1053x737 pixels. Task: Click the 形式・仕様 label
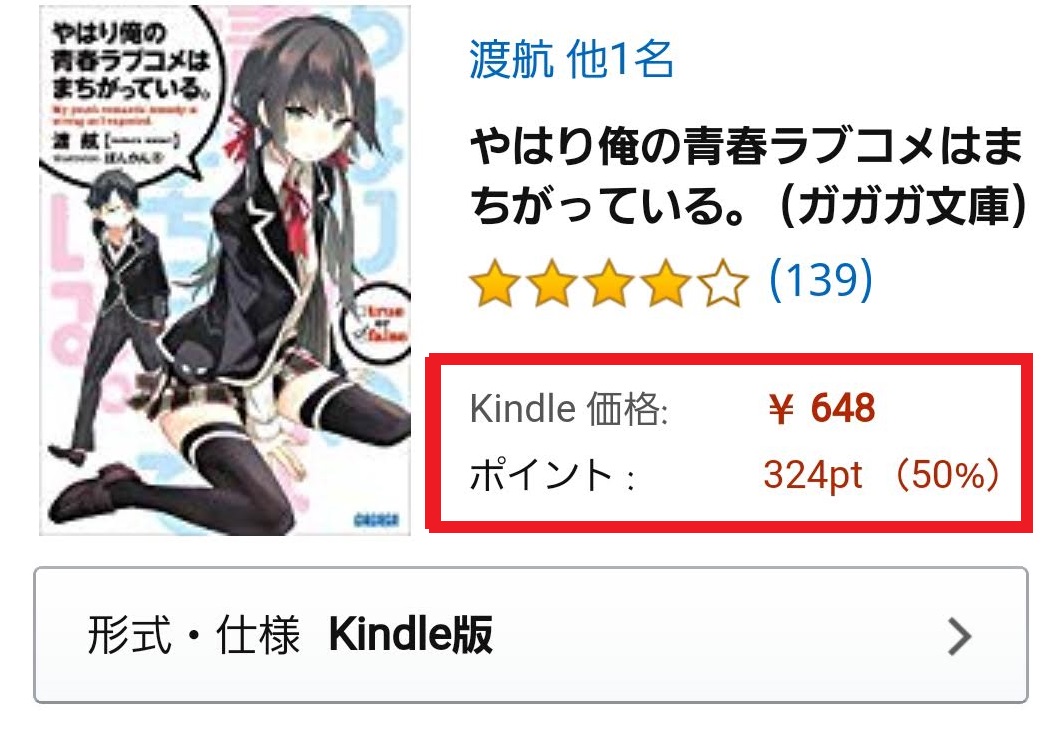point(193,635)
